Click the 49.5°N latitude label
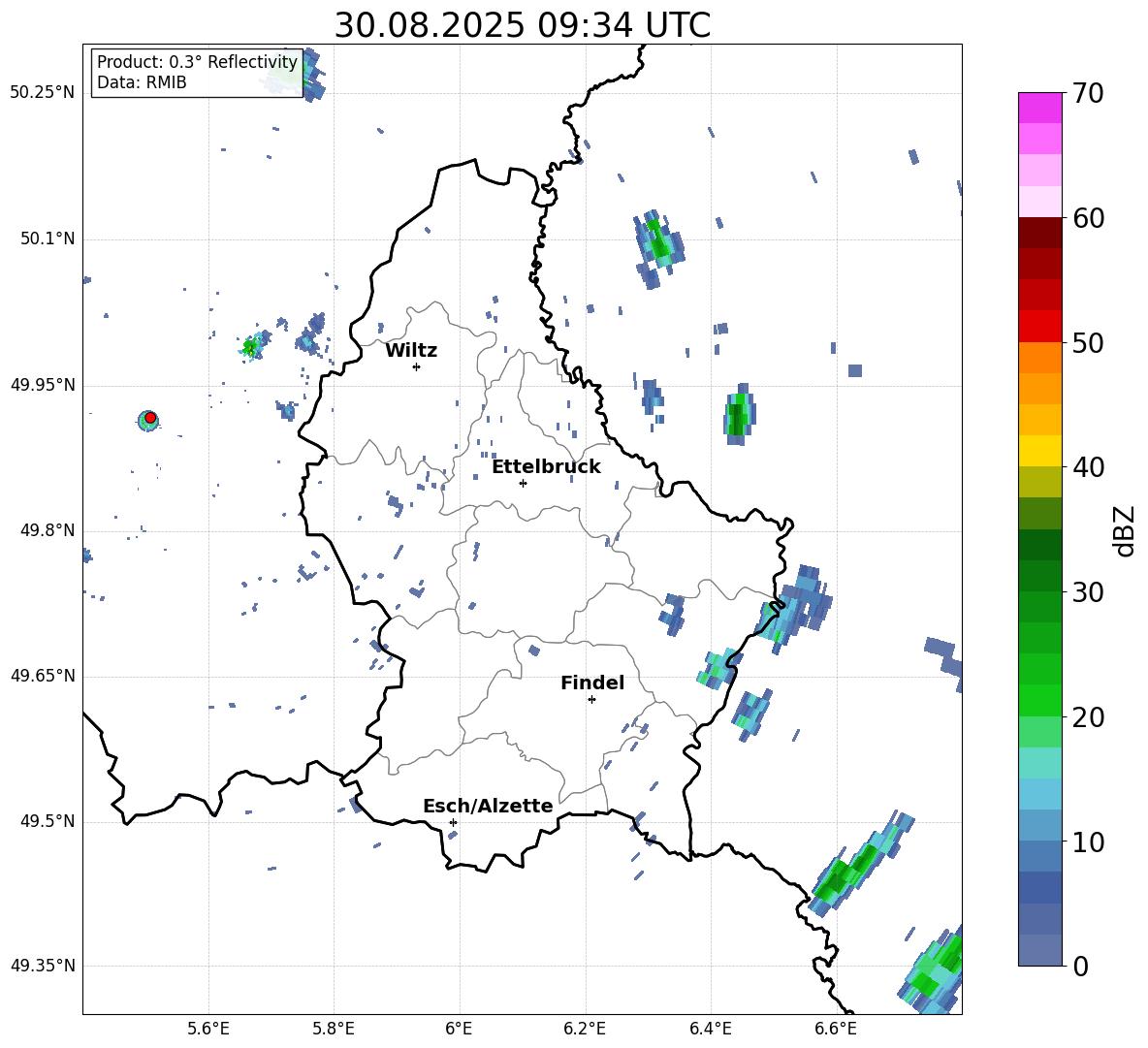This screenshot has height=1048, width=1148. coord(48,821)
